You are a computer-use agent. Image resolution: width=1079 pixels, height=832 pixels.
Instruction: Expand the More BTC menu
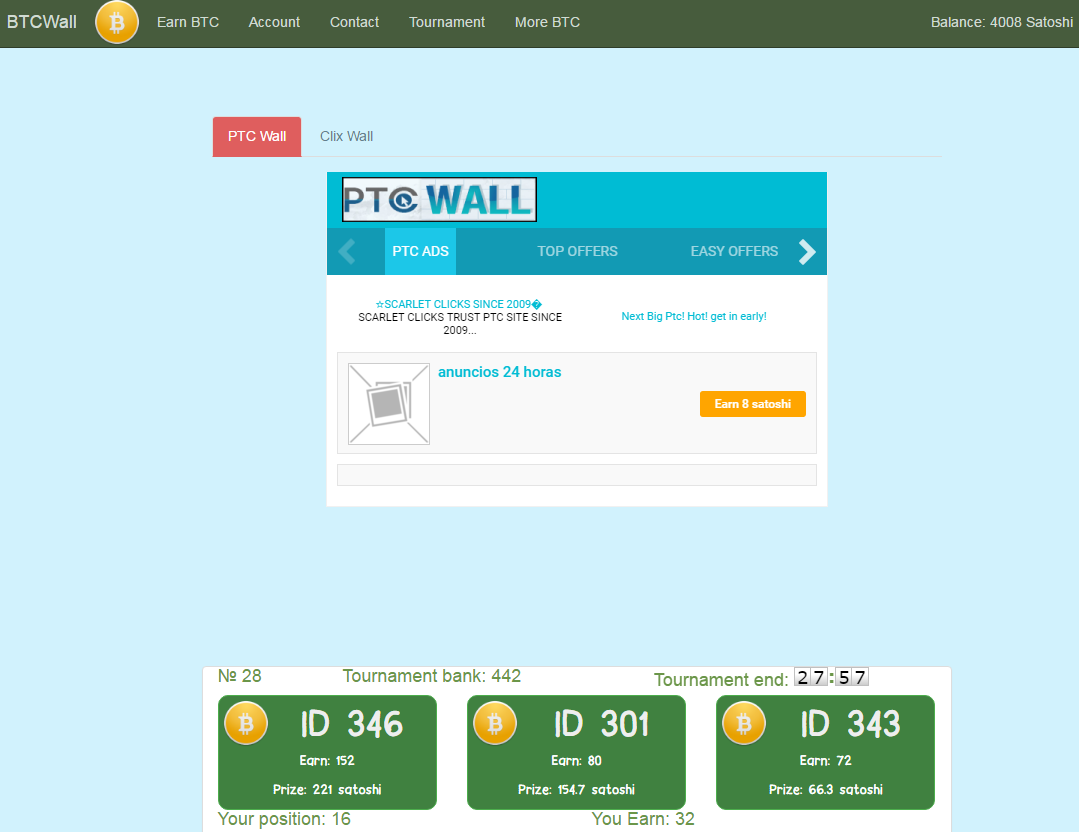(x=547, y=22)
